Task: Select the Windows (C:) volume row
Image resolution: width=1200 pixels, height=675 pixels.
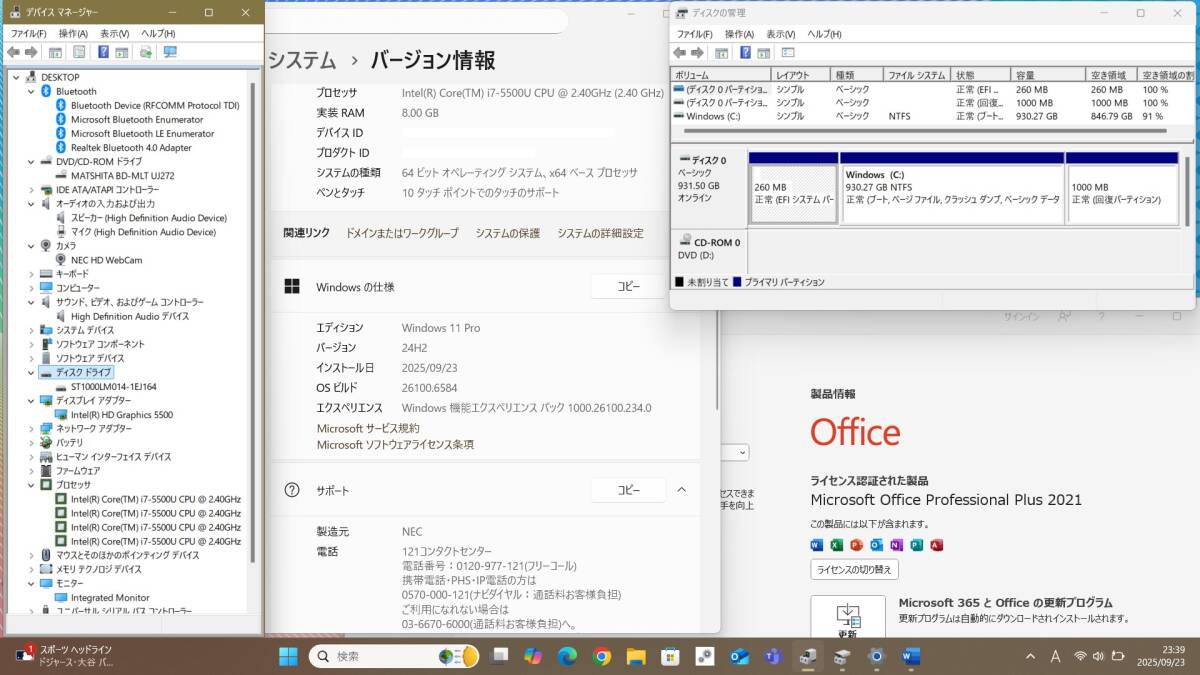Action: coord(934,116)
